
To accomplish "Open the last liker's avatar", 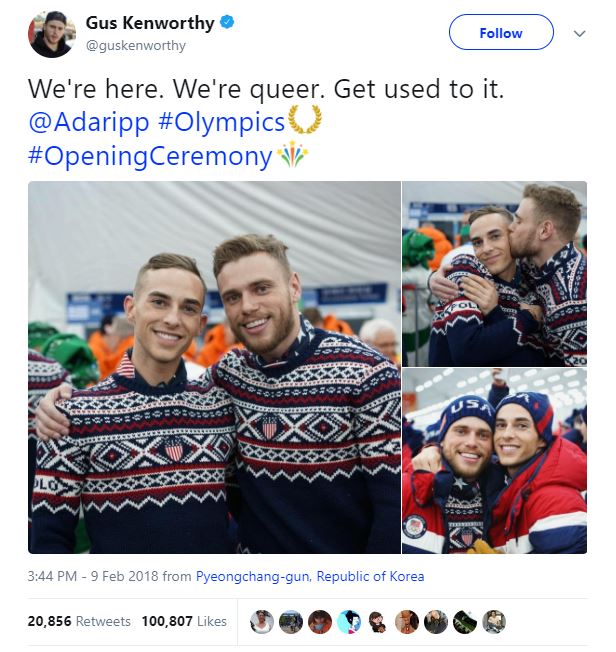I will tap(494, 622).
